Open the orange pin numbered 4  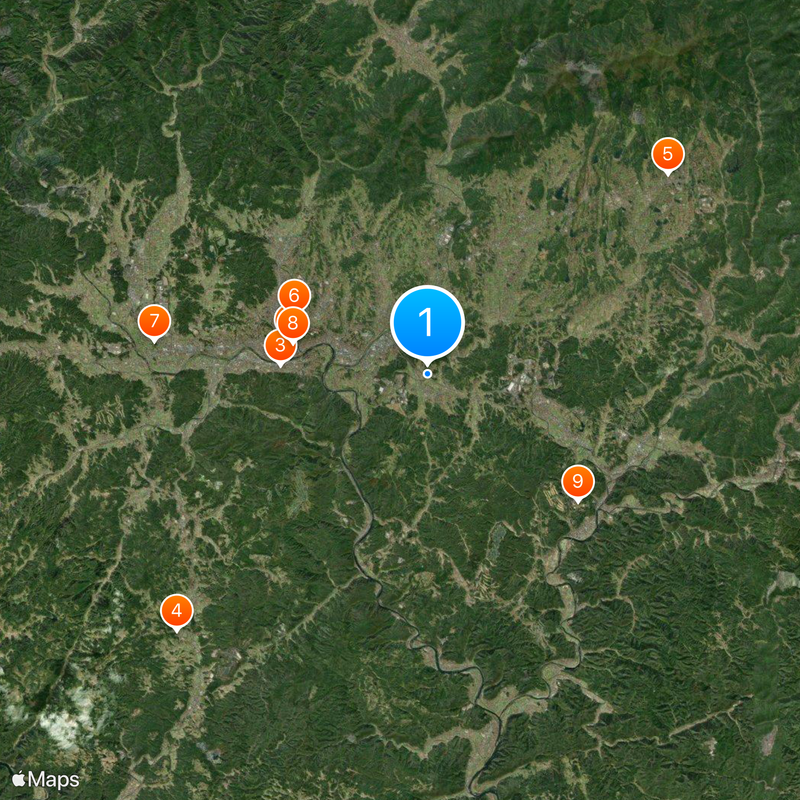click(177, 611)
